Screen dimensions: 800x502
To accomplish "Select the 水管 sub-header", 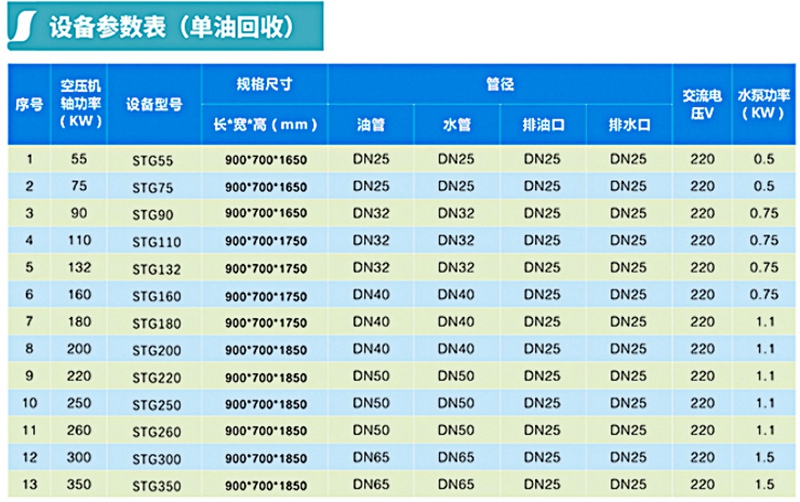I will coord(457,126).
